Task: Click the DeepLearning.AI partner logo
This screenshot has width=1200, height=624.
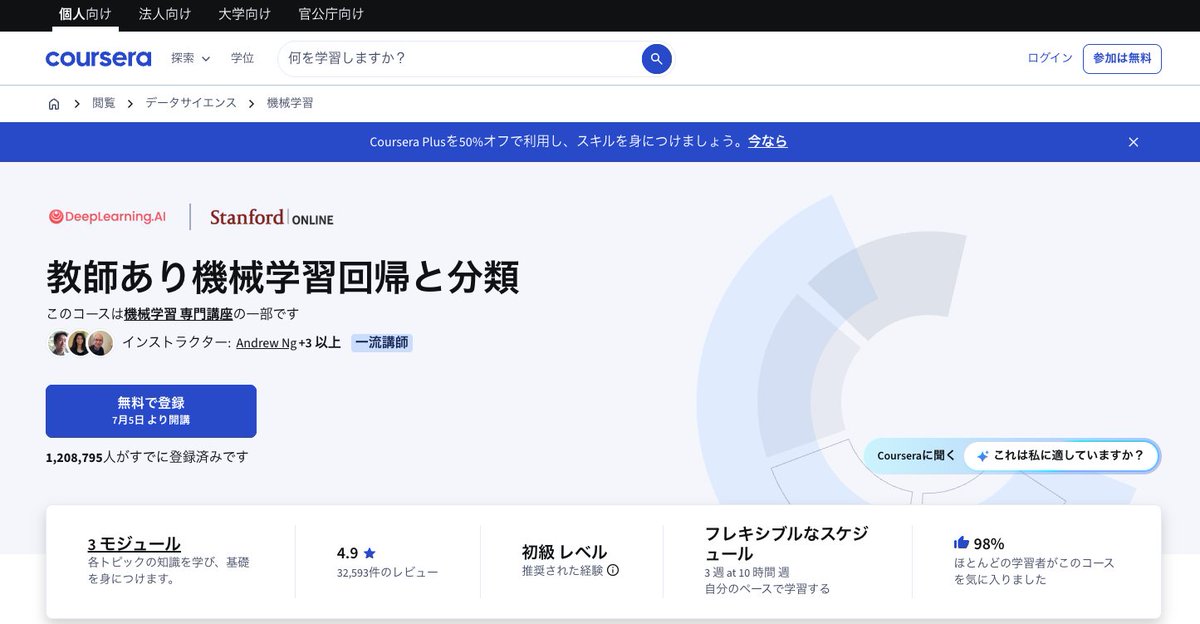Action: (x=107, y=216)
